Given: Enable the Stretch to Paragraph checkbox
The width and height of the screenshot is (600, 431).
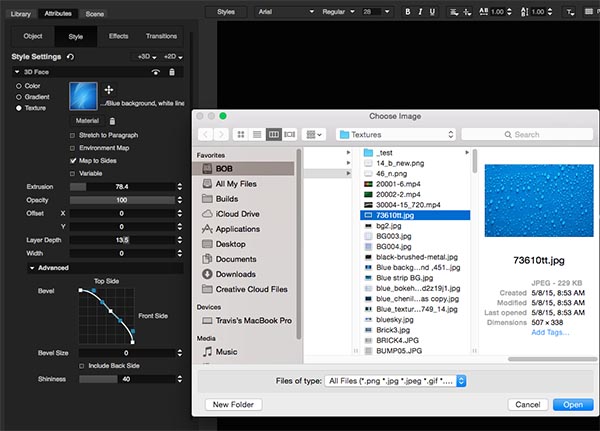Looking at the screenshot, I should tap(72, 134).
